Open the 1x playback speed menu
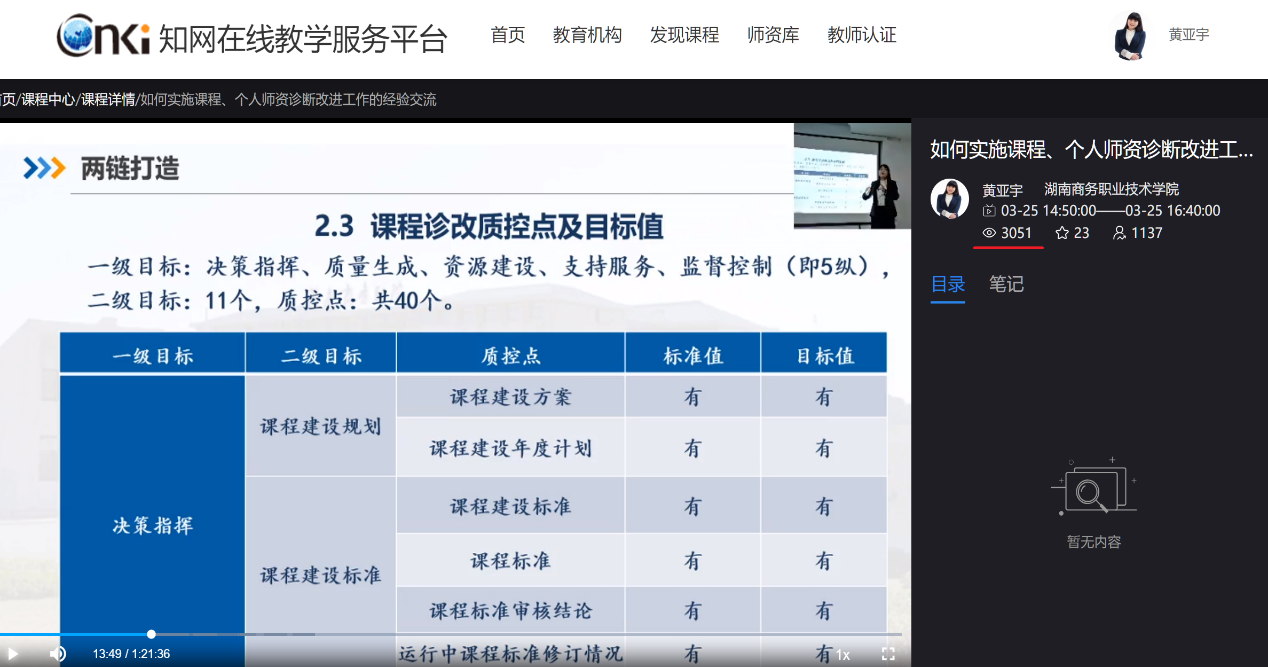The height and width of the screenshot is (667, 1268). 843,655
